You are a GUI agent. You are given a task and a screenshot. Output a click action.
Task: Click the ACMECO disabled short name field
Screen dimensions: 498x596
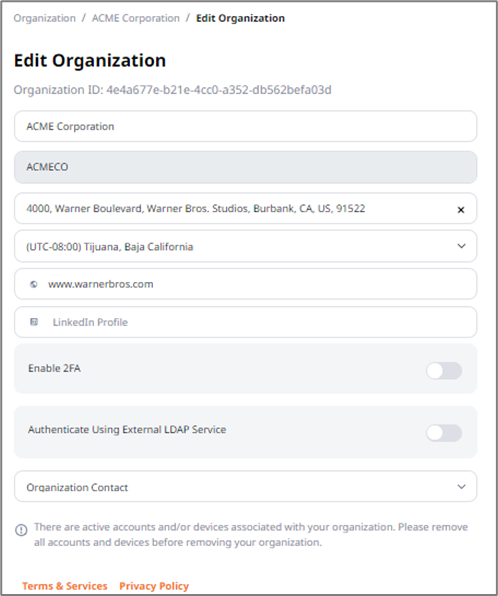[246, 167]
